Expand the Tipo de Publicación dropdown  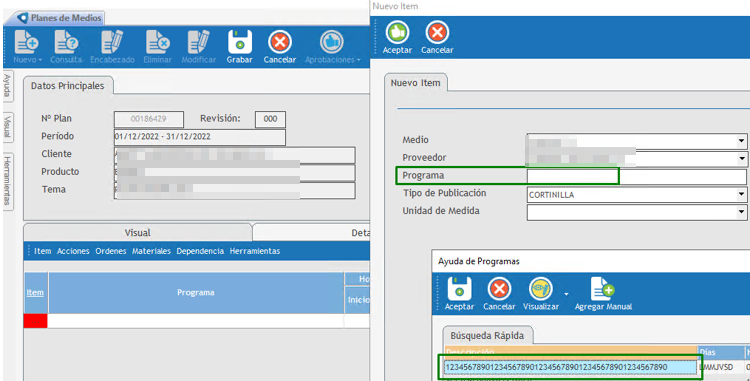pyautogui.click(x=741, y=195)
